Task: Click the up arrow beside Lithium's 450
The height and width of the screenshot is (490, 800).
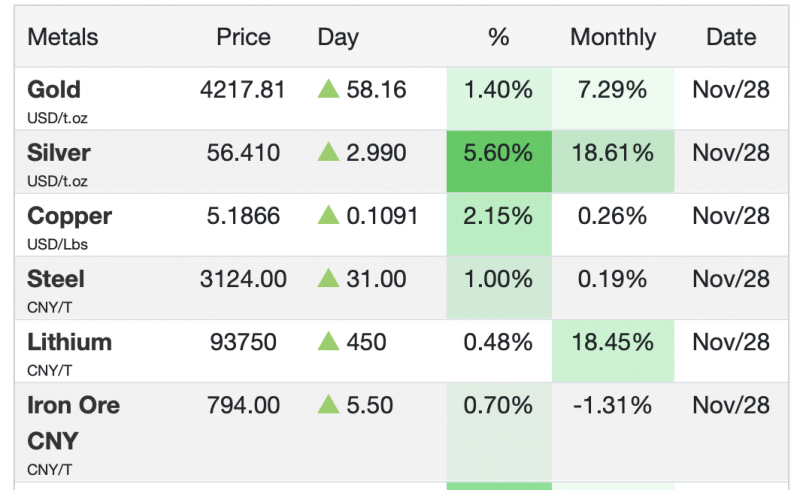Action: point(329,341)
